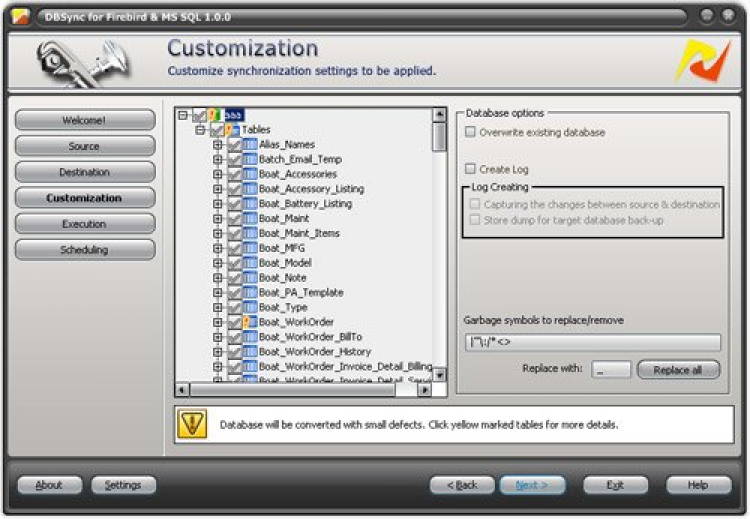Uncheck the Boat_WorkOrder_History table checkbox
Screen dimensions: 750x519
(x=235, y=352)
